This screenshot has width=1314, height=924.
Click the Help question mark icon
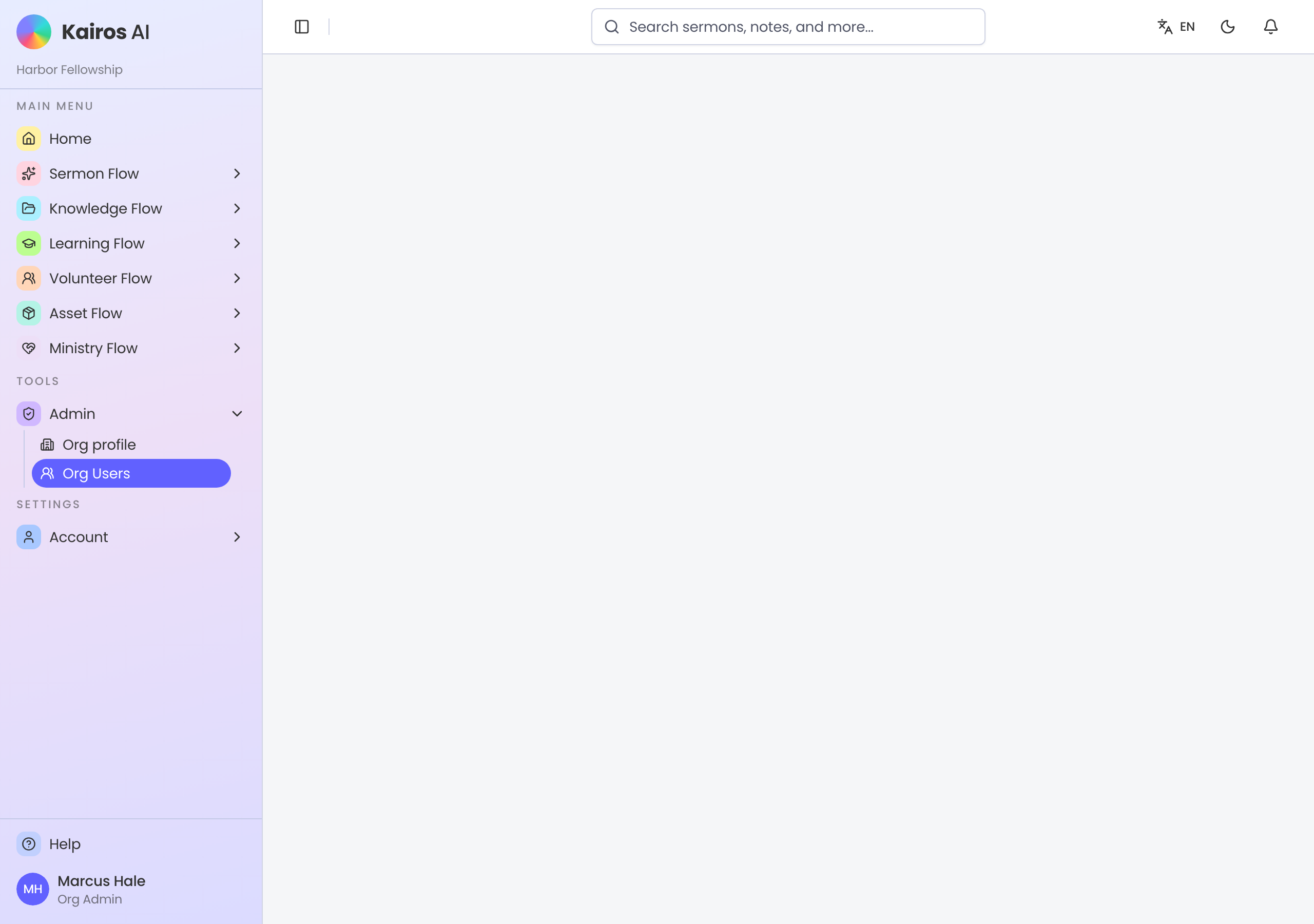(x=29, y=844)
